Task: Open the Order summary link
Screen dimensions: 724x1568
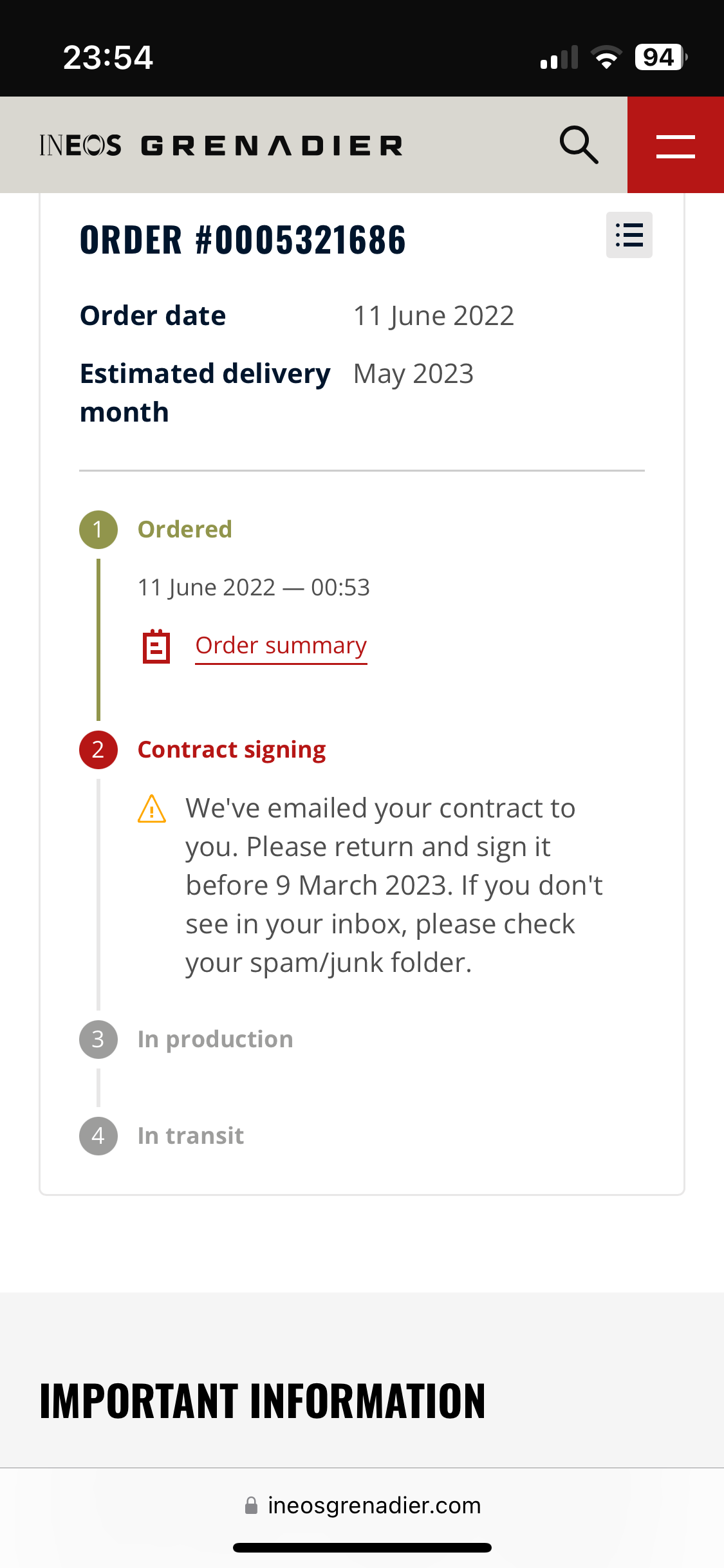Action: (281, 646)
